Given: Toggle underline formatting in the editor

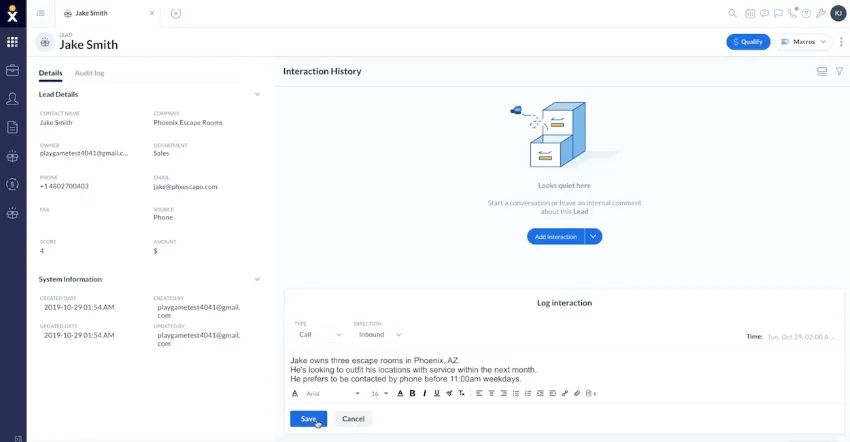Looking at the screenshot, I should click(x=437, y=393).
